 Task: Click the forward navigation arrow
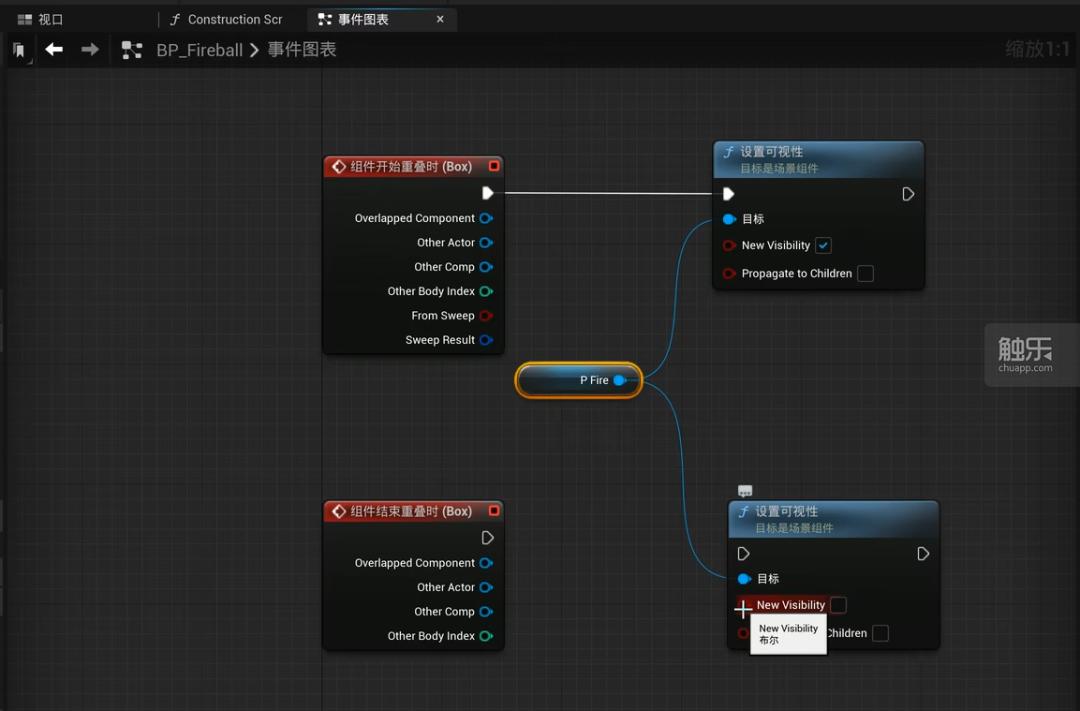[90, 49]
